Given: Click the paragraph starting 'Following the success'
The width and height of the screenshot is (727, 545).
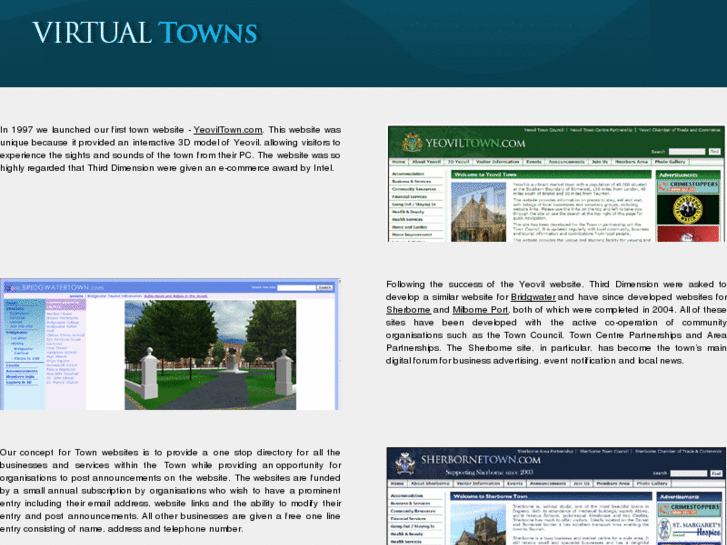Looking at the screenshot, I should click(556, 322).
